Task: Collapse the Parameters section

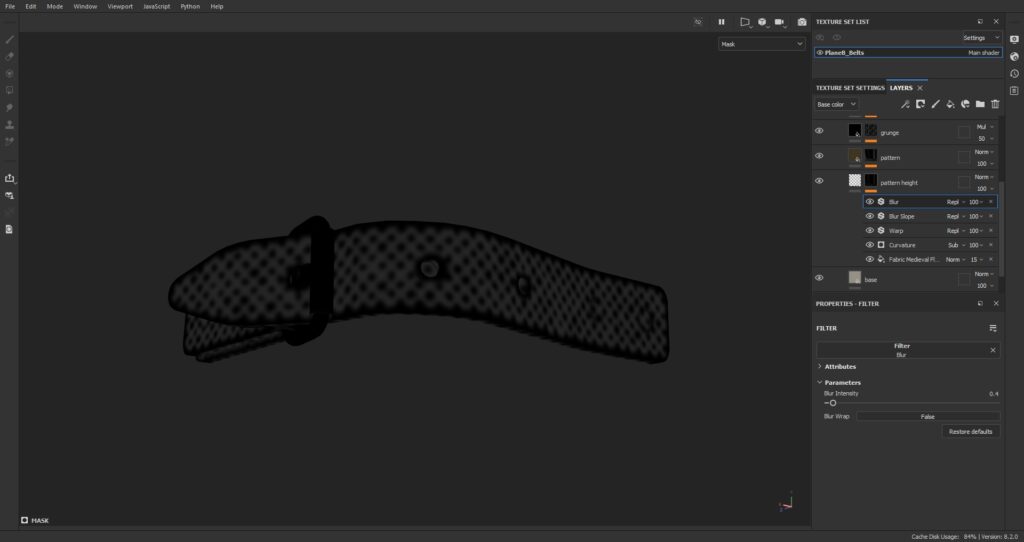Action: click(842, 382)
